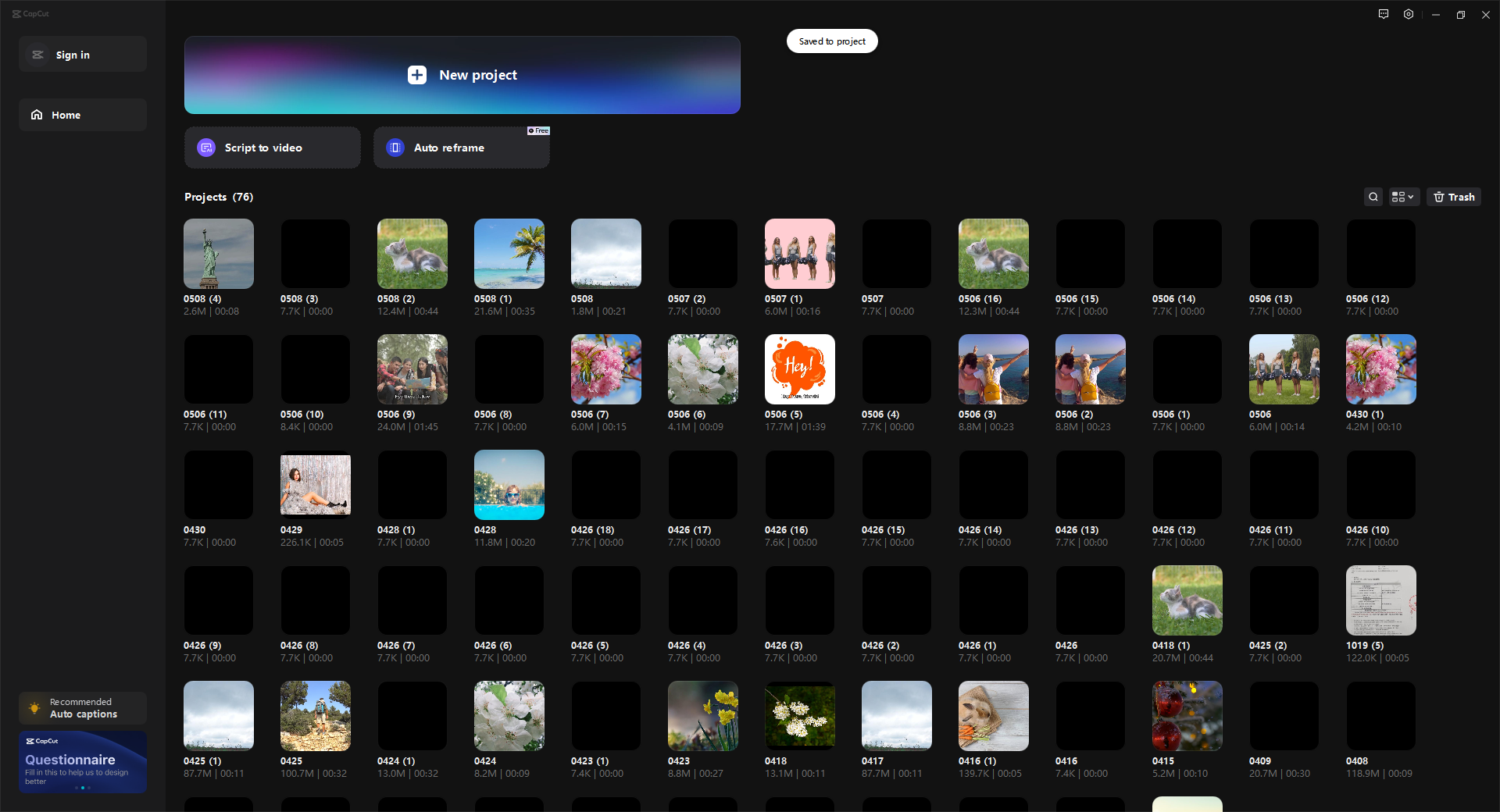The width and height of the screenshot is (1500, 812).
Task: Select Home in the left sidebar
Action: pos(82,115)
